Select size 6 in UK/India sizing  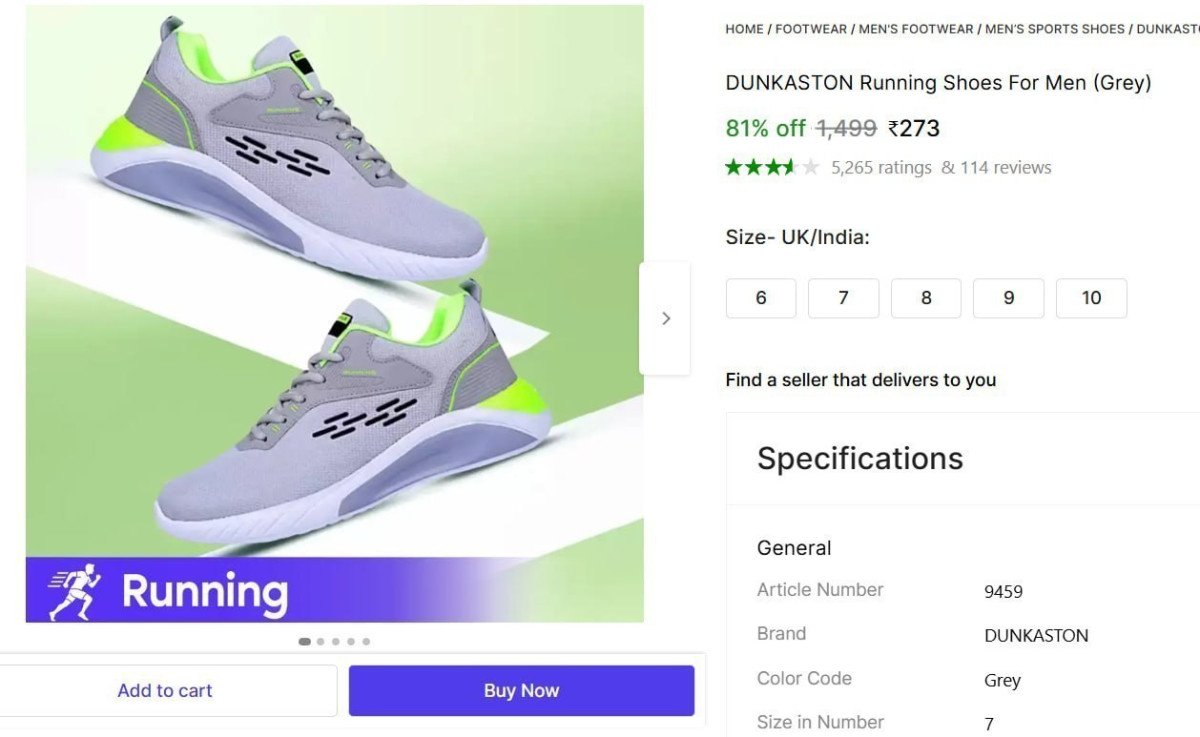pyautogui.click(x=761, y=298)
